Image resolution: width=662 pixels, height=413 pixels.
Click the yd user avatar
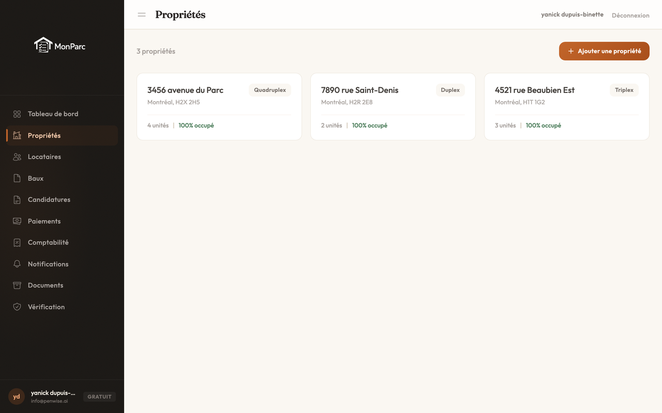[x=16, y=396]
